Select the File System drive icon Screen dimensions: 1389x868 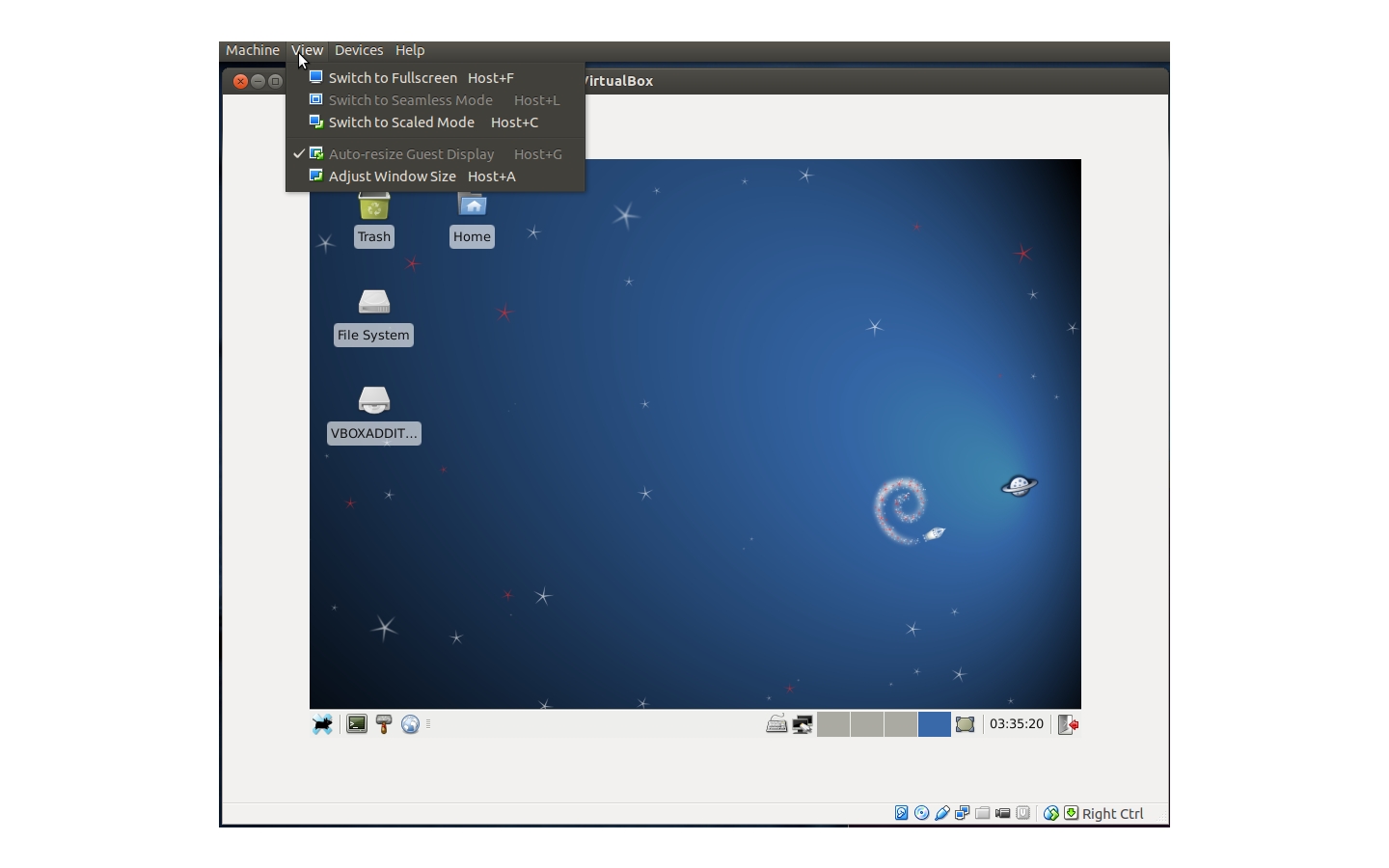click(373, 316)
